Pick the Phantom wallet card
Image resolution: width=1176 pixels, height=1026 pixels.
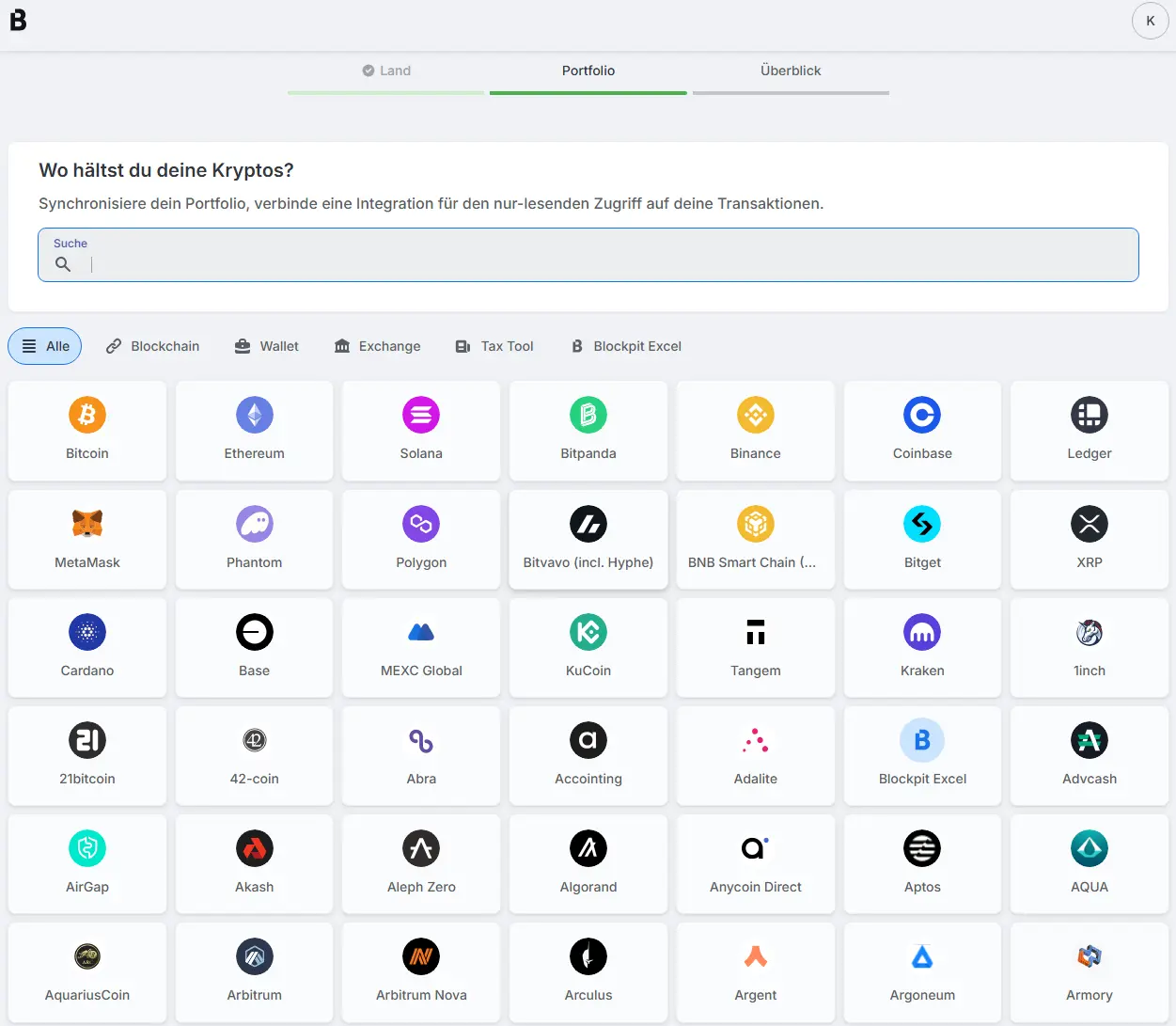pos(254,540)
